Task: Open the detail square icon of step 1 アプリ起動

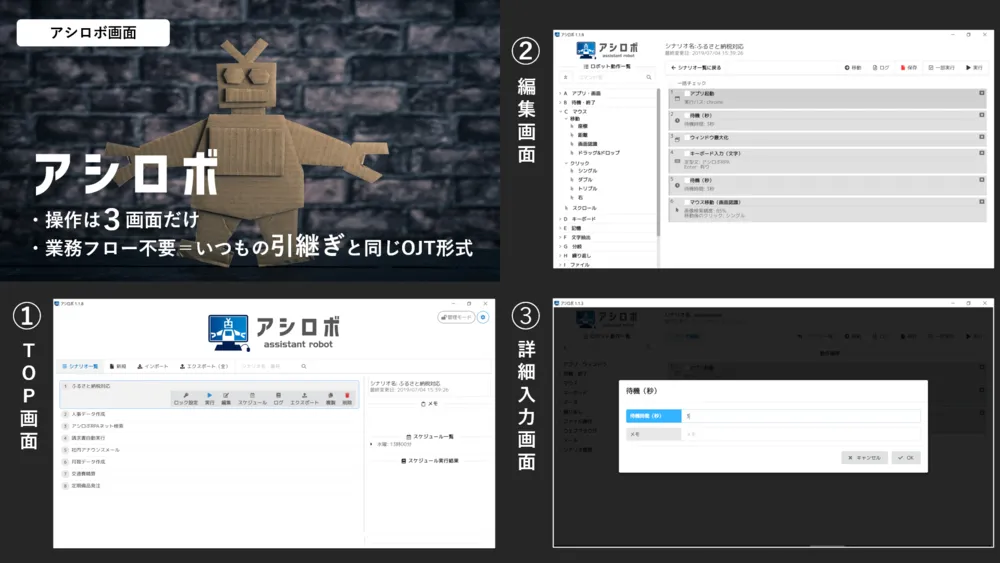Action: (982, 93)
